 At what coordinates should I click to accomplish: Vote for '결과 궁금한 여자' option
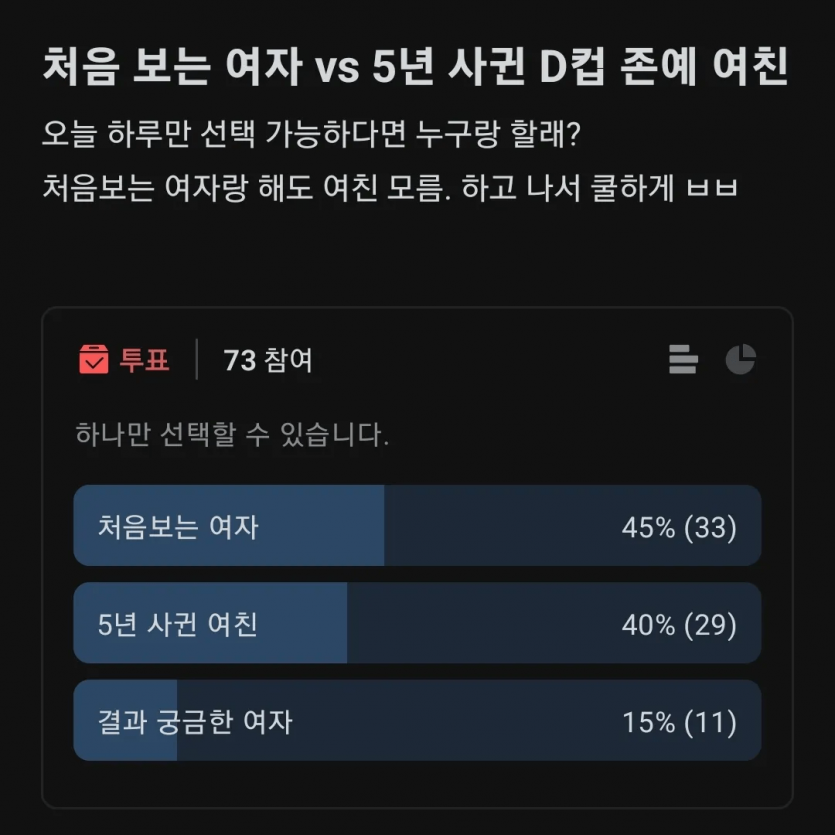[195, 721]
